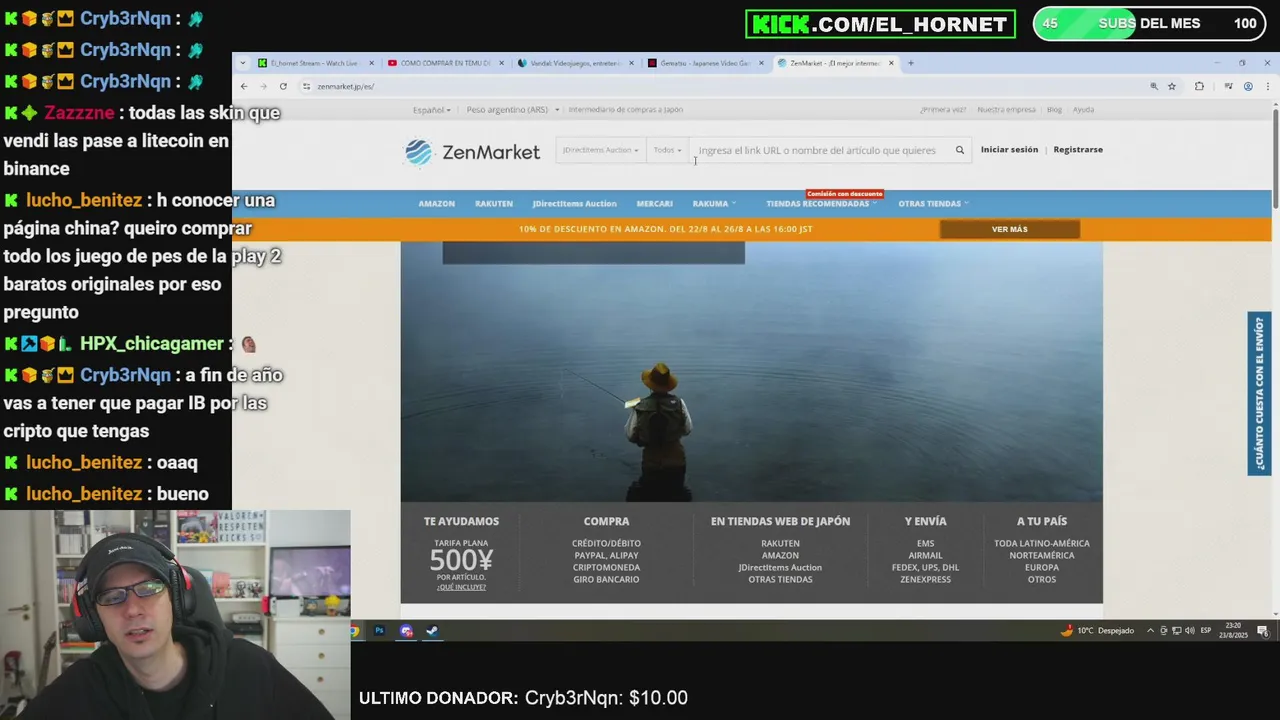The width and height of the screenshot is (1280, 720).
Task: Click CRIPTOMONEDA under COMPRA
Action: (x=606, y=568)
